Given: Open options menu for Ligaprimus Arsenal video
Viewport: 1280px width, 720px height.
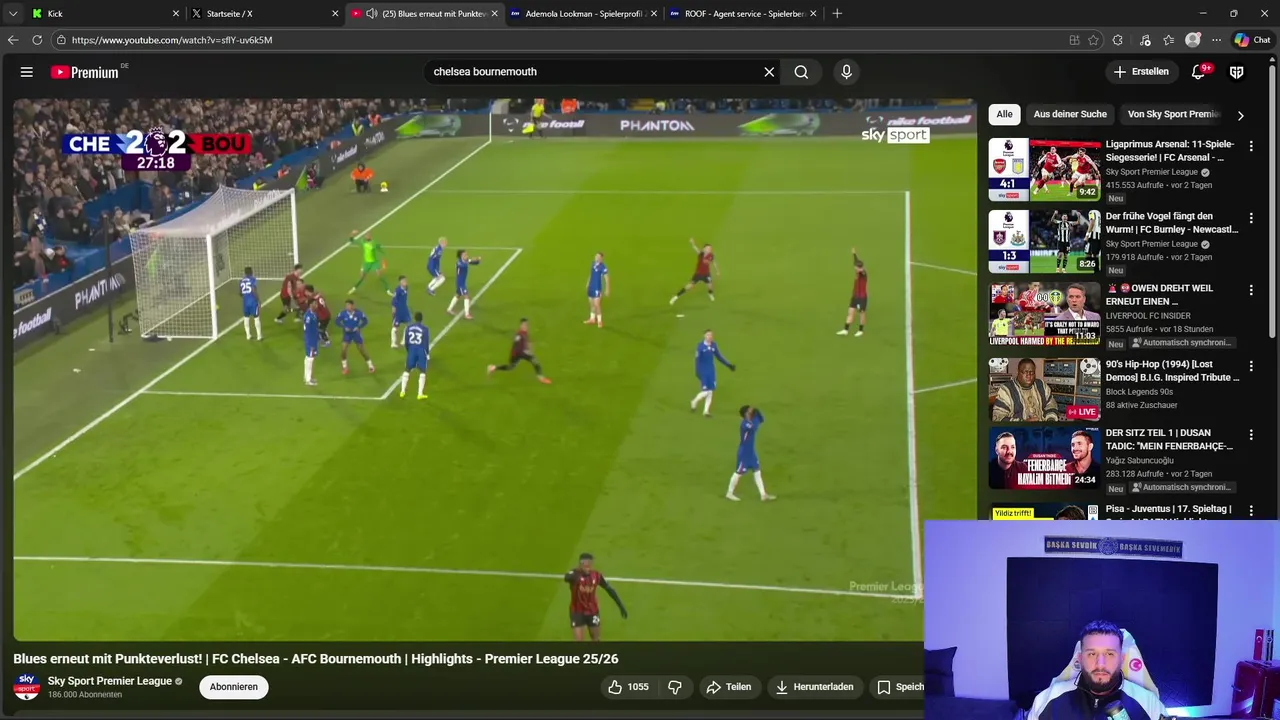Looking at the screenshot, I should [1250, 146].
